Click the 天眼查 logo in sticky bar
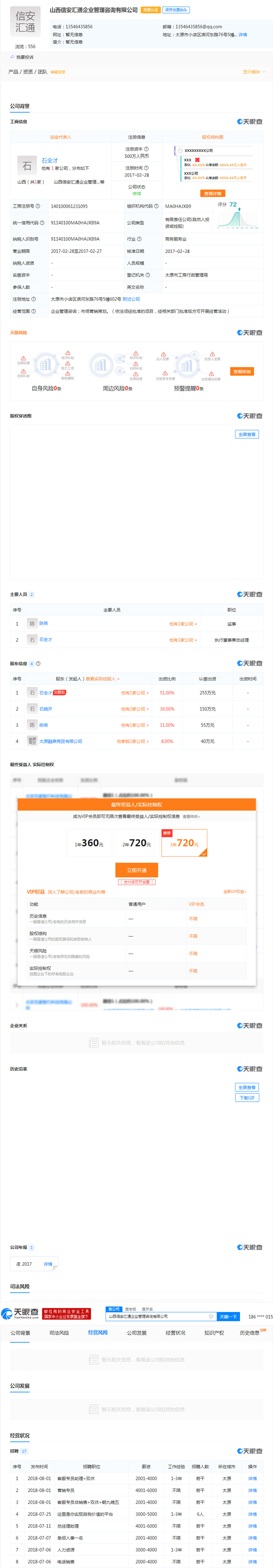273x1568 pixels. (20, 1314)
